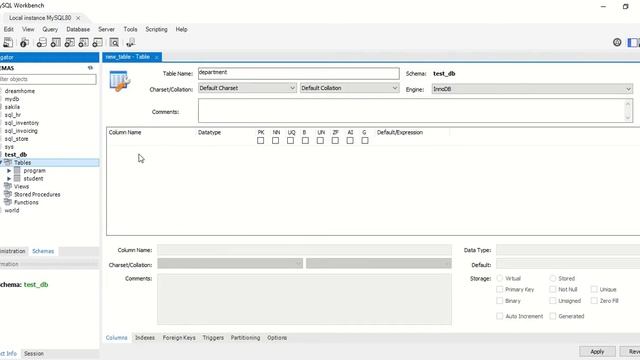Expand the program table node
The image size is (640, 360).
coord(9,171)
